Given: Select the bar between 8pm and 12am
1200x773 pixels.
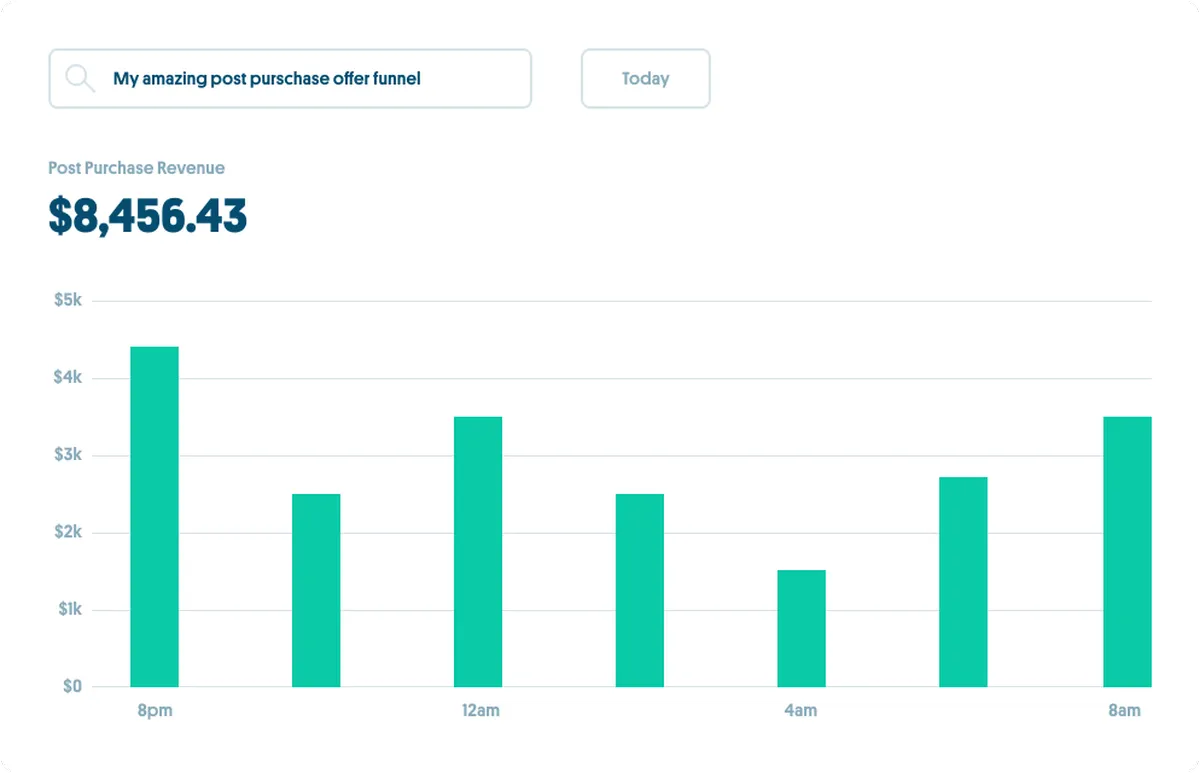Looking at the screenshot, I should tap(316, 590).
